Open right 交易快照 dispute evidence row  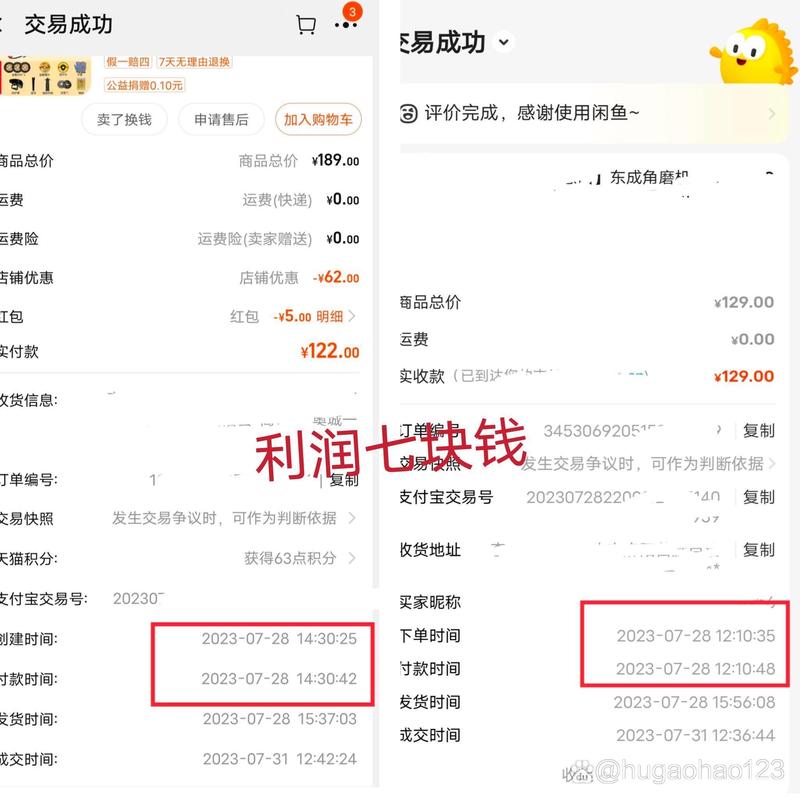click(588, 464)
